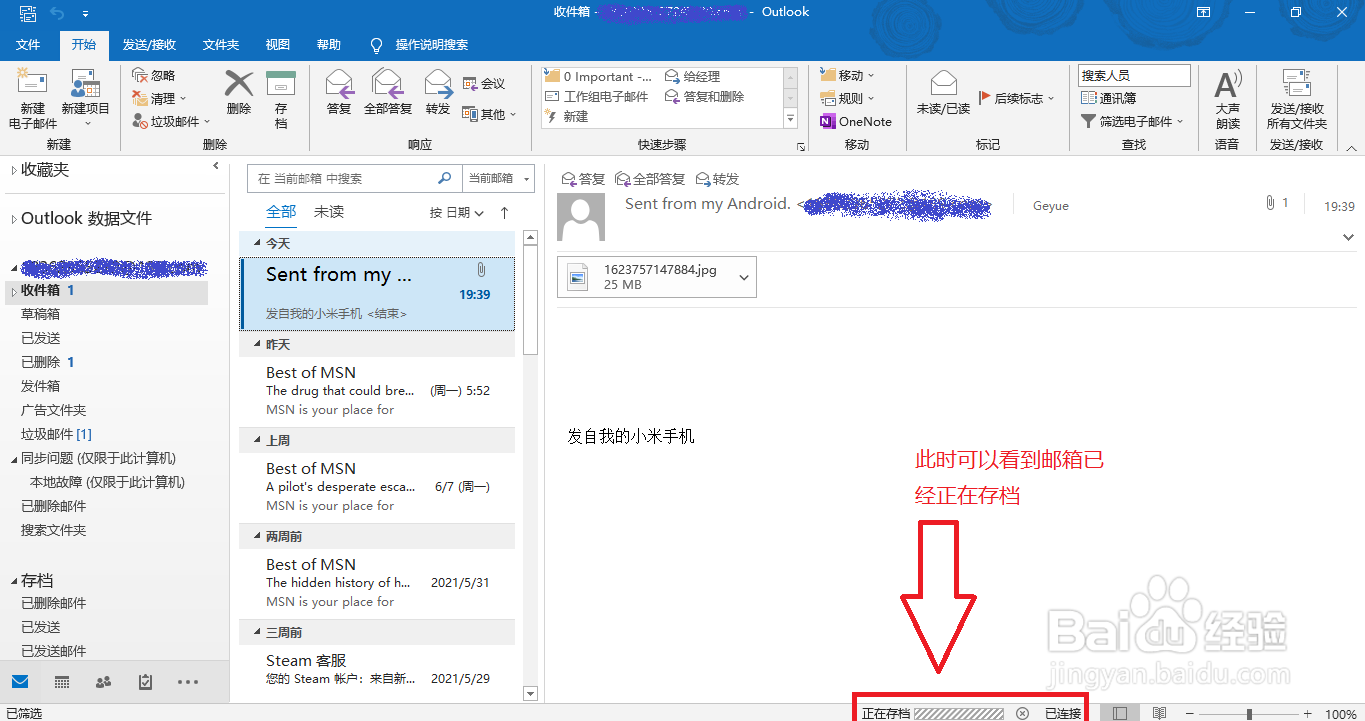This screenshot has width=1365, height=721.
Task: Open the 文件 tab
Action: pos(29,45)
